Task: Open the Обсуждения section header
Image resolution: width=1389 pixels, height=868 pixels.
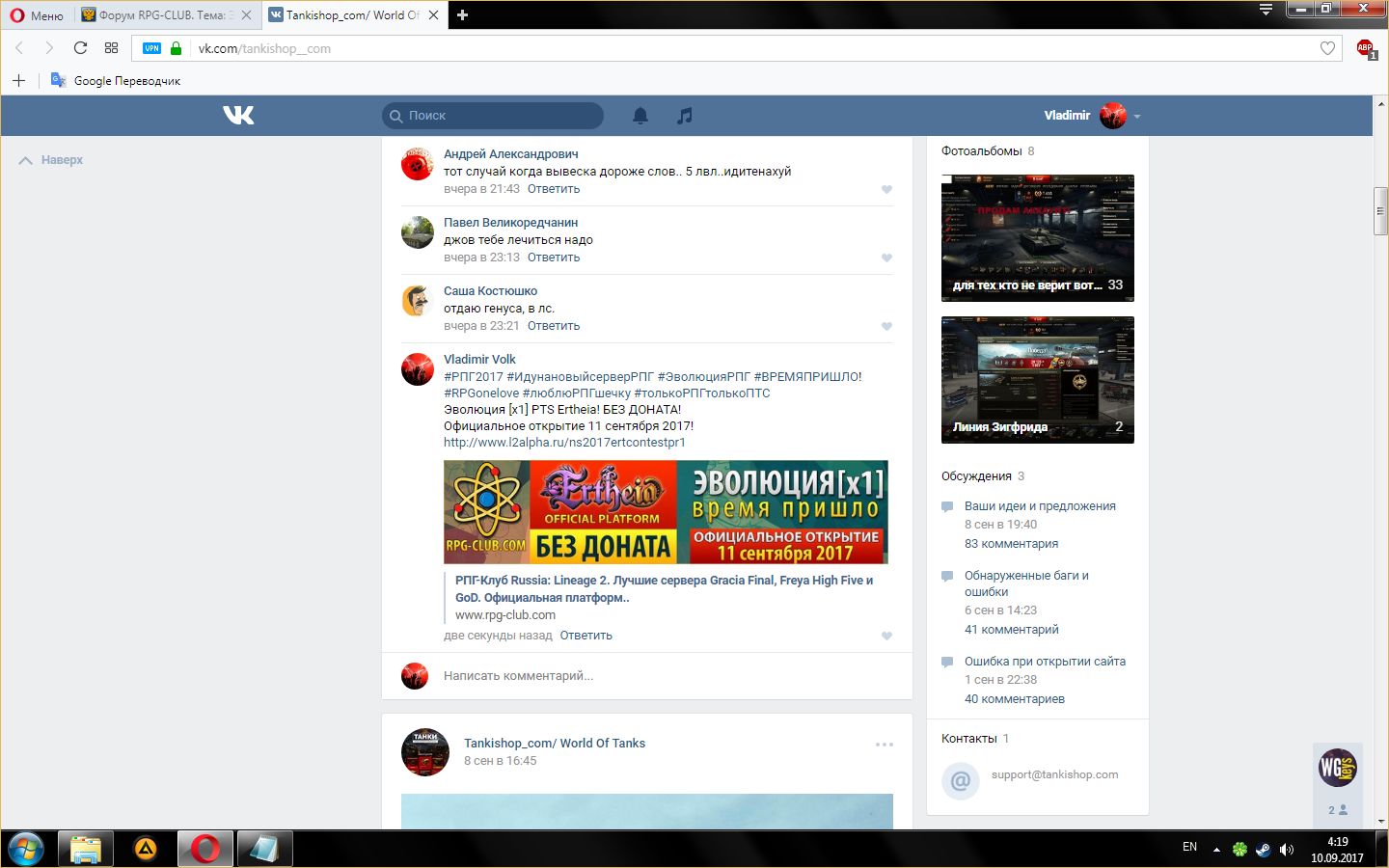Action: [976, 476]
